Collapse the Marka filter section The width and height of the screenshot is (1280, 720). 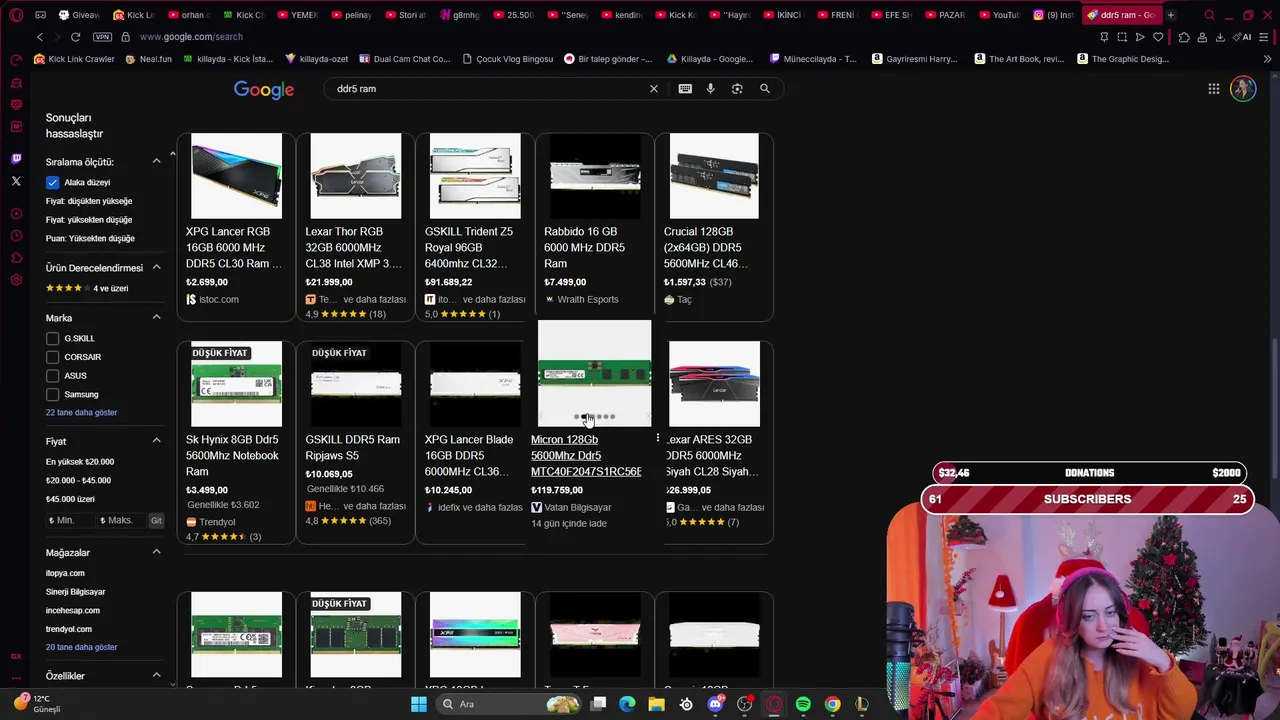click(x=156, y=317)
